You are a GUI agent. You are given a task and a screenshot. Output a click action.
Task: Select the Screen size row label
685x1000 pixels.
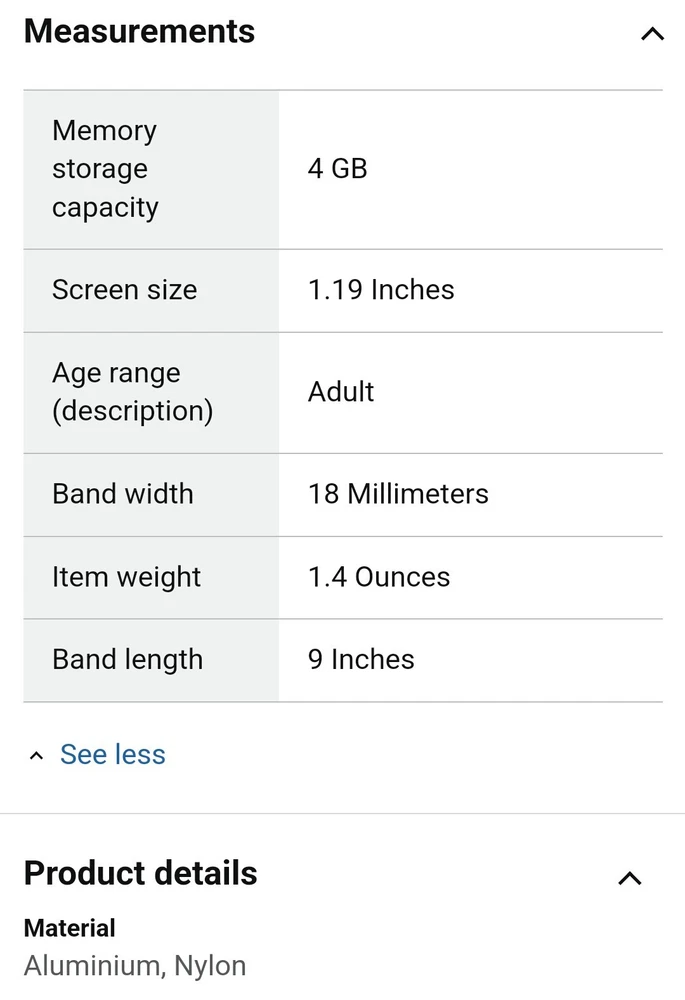click(124, 290)
